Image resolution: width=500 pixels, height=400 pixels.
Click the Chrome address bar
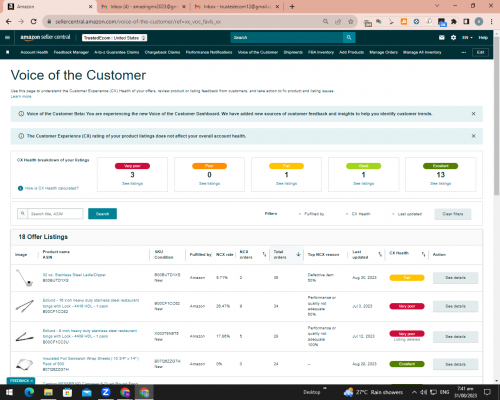187,22
